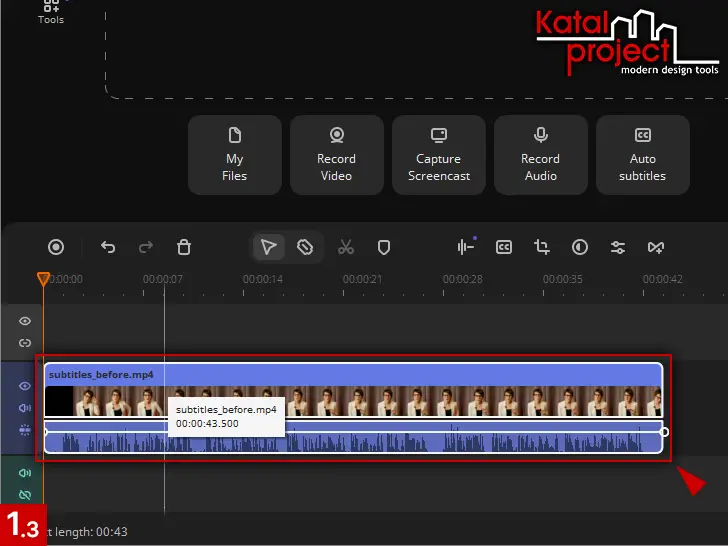Click the Auto subtitles button

click(x=642, y=154)
